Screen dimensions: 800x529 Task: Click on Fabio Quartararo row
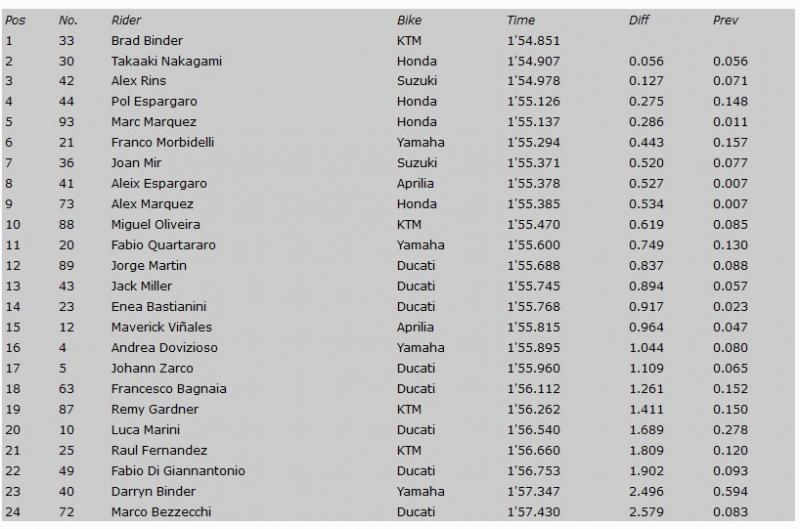[x=398, y=245]
